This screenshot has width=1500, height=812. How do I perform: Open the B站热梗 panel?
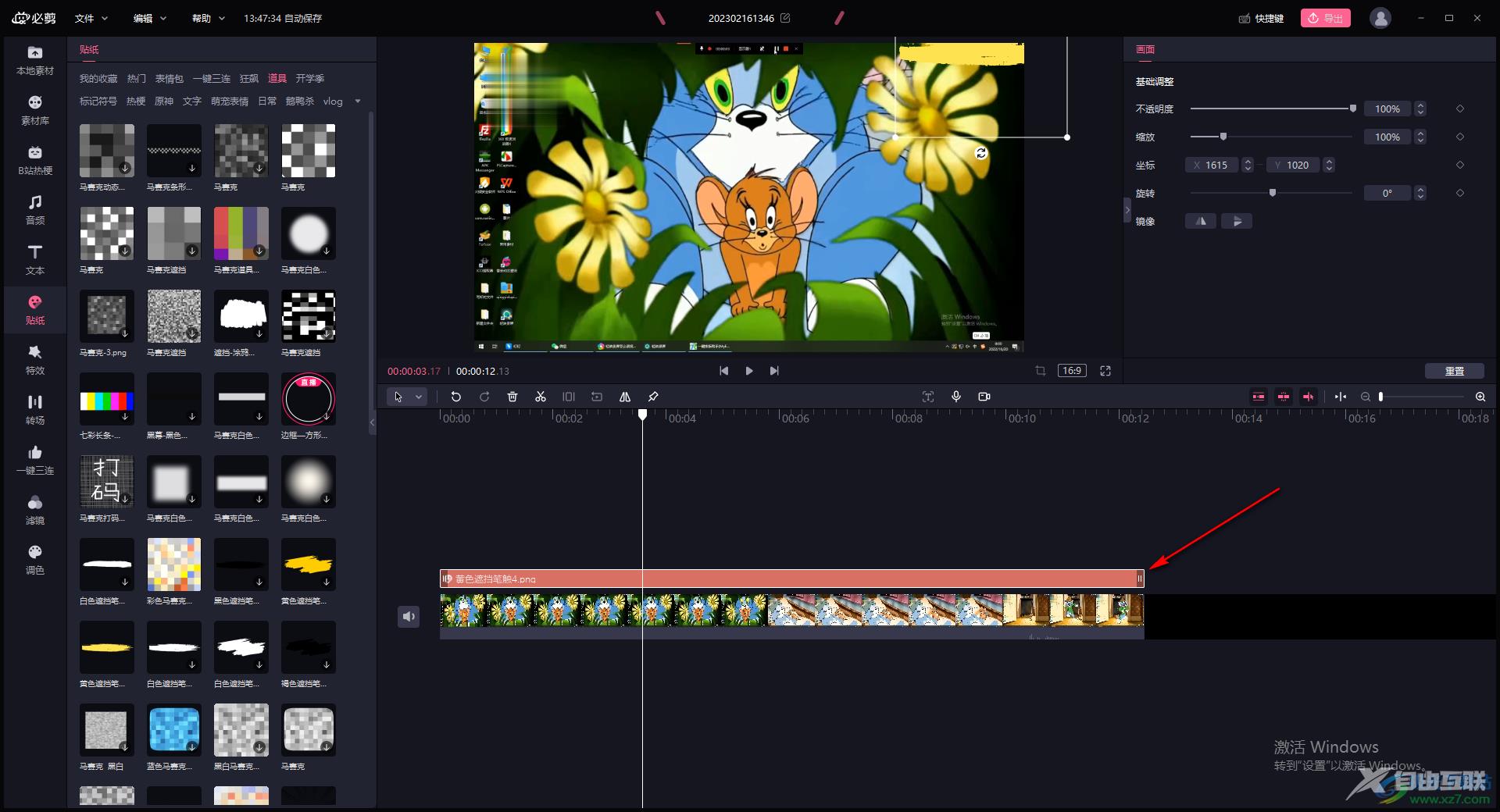35,160
